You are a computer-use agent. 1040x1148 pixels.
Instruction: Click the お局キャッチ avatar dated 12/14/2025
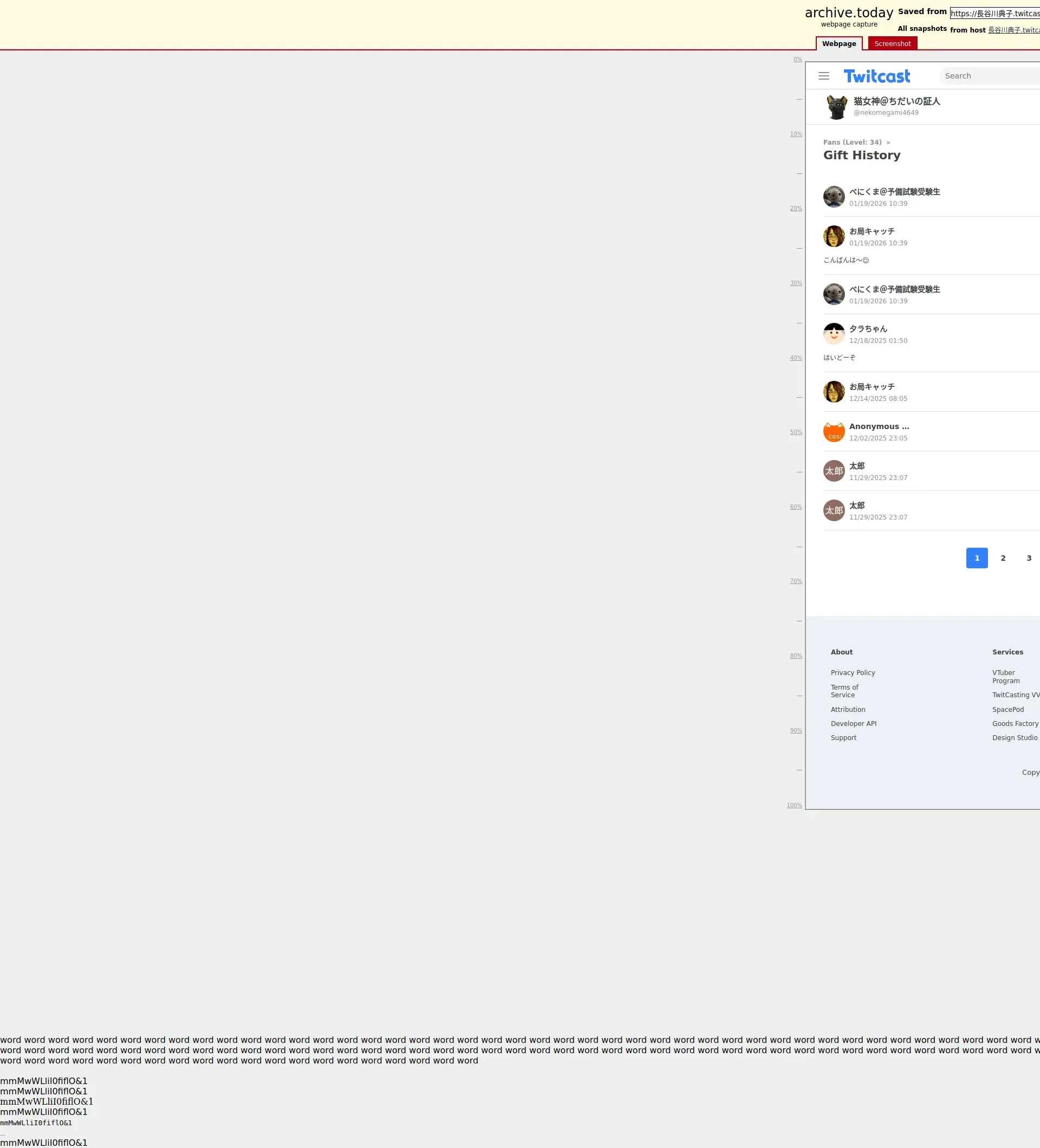coord(834,392)
